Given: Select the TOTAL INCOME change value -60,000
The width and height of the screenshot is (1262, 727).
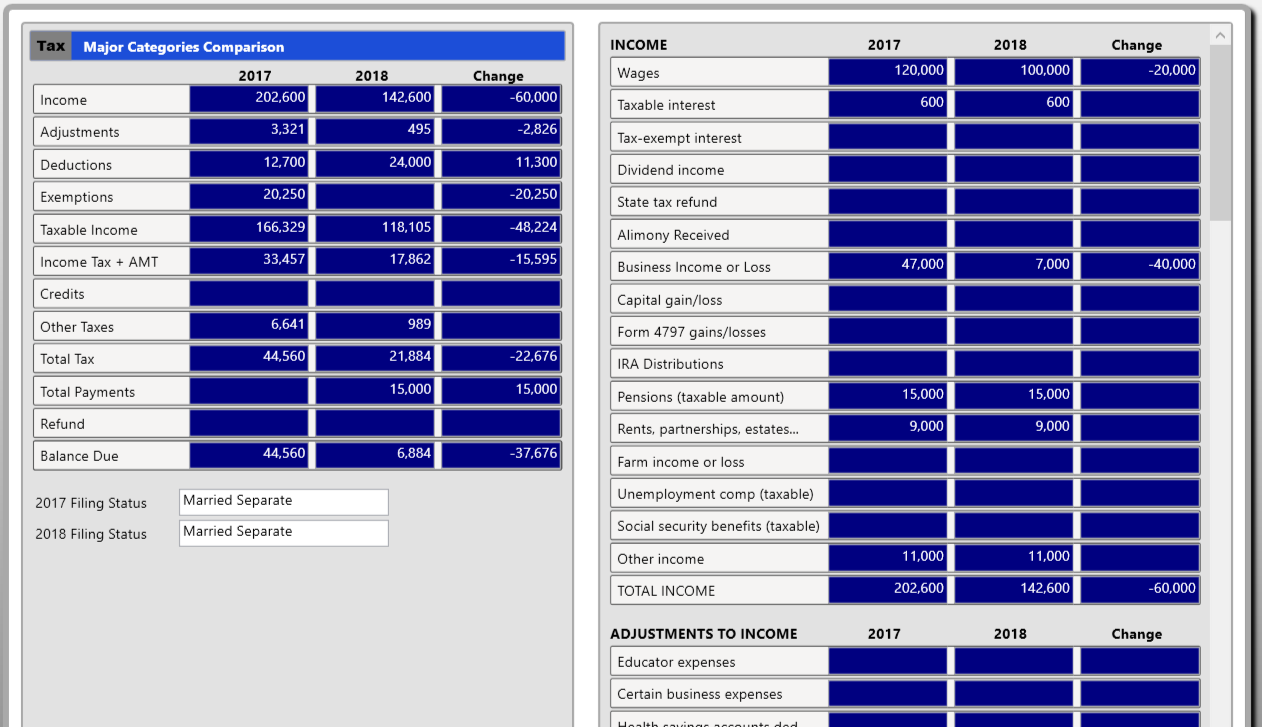Looking at the screenshot, I should [1140, 590].
